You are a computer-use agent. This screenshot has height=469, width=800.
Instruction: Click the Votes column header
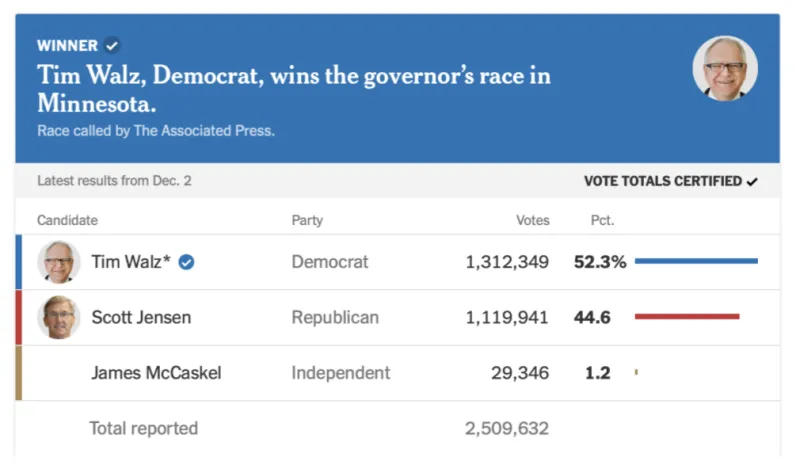pos(533,220)
